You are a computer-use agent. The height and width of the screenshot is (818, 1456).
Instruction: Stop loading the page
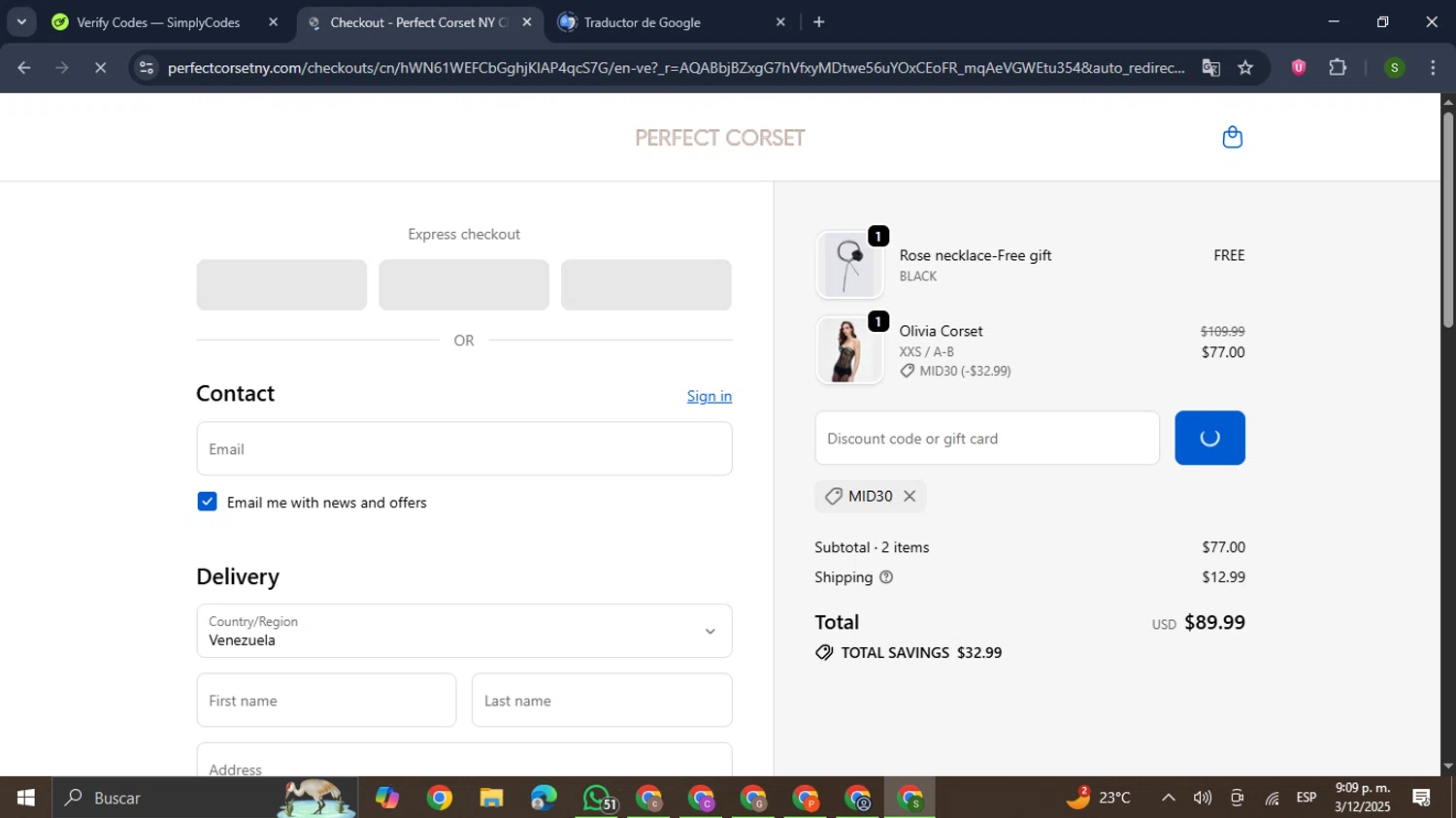click(x=100, y=68)
